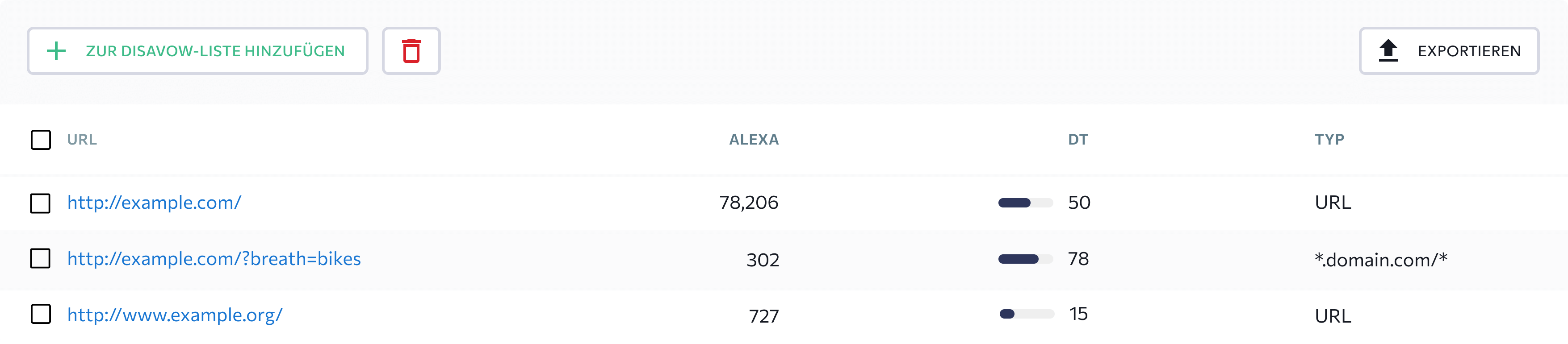The height and width of the screenshot is (344, 1568).
Task: Sort the table by ALEXA column
Action: [754, 140]
